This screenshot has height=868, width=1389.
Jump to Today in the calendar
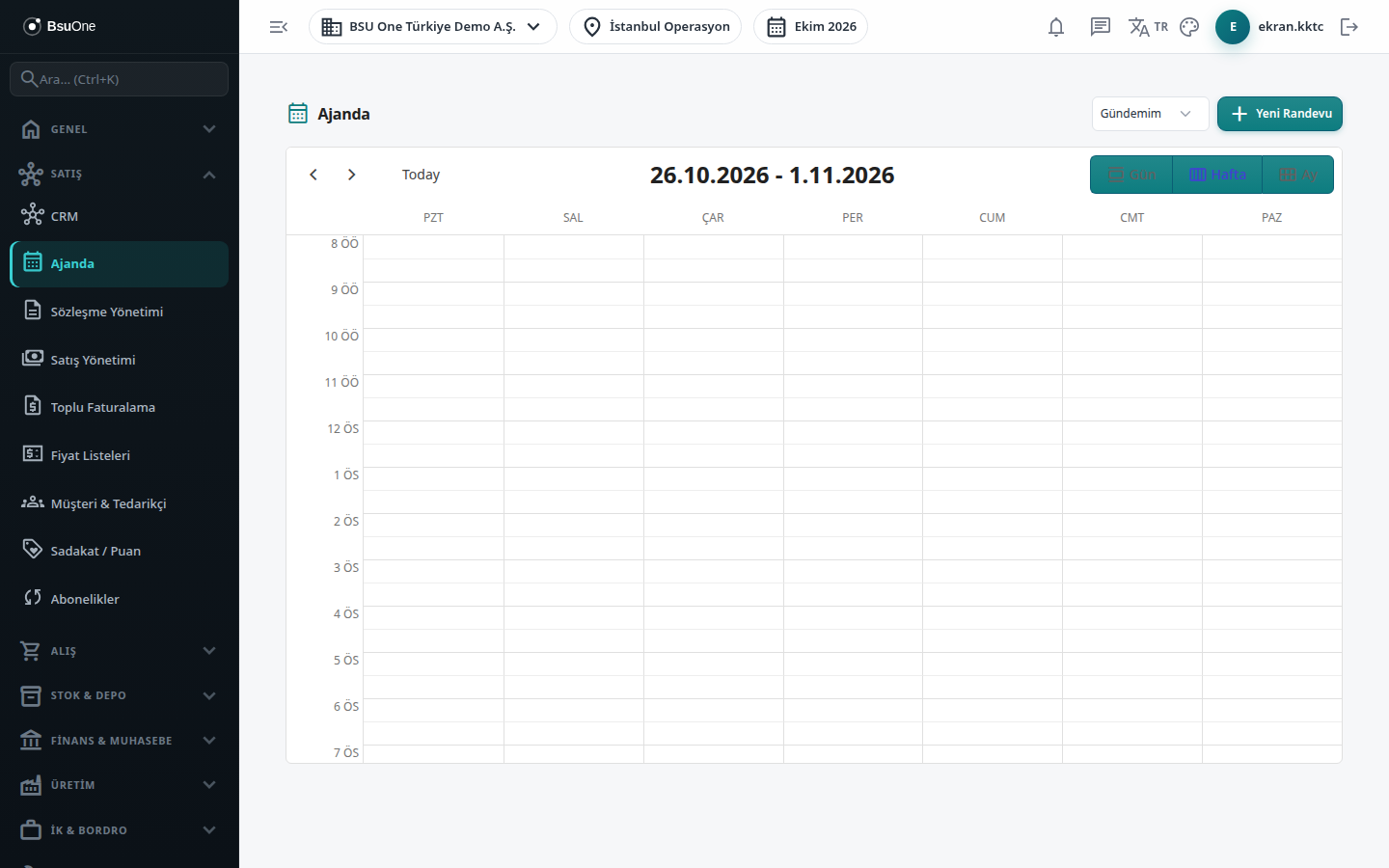coord(421,175)
